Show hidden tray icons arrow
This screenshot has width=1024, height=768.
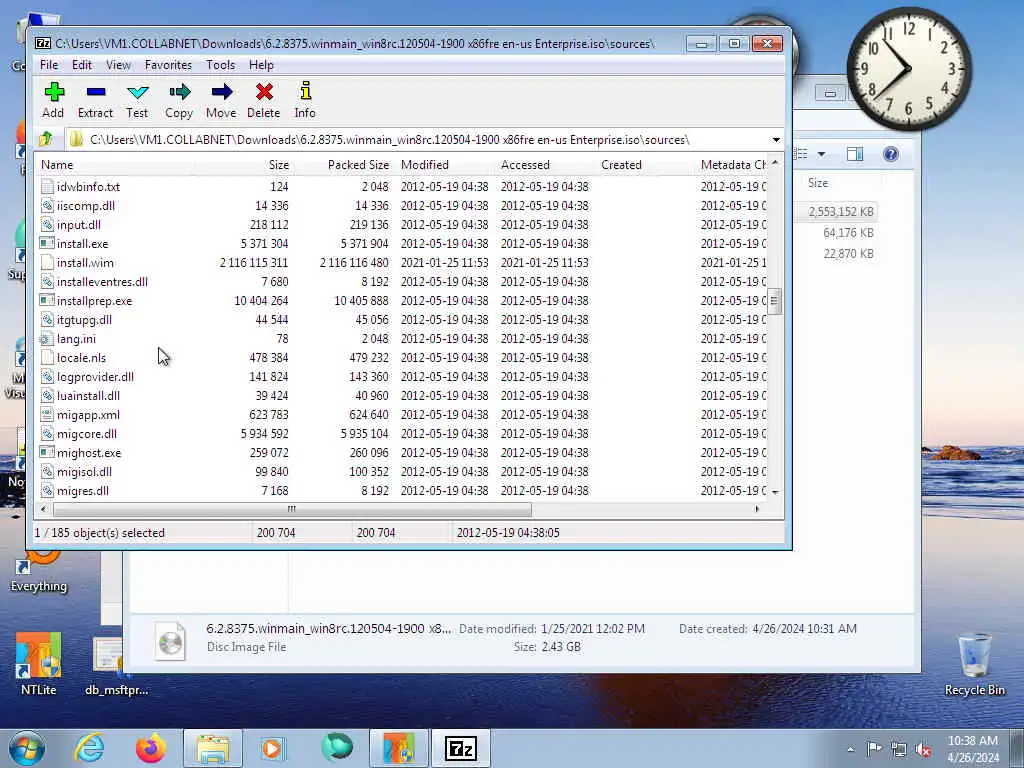[x=850, y=749]
